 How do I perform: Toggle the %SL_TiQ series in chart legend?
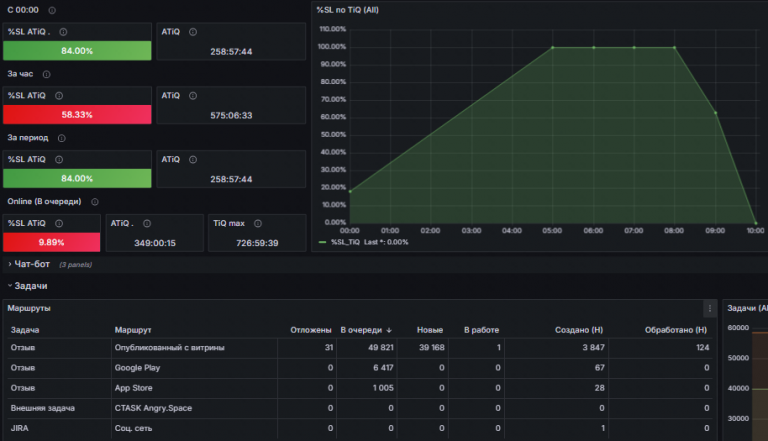345,242
